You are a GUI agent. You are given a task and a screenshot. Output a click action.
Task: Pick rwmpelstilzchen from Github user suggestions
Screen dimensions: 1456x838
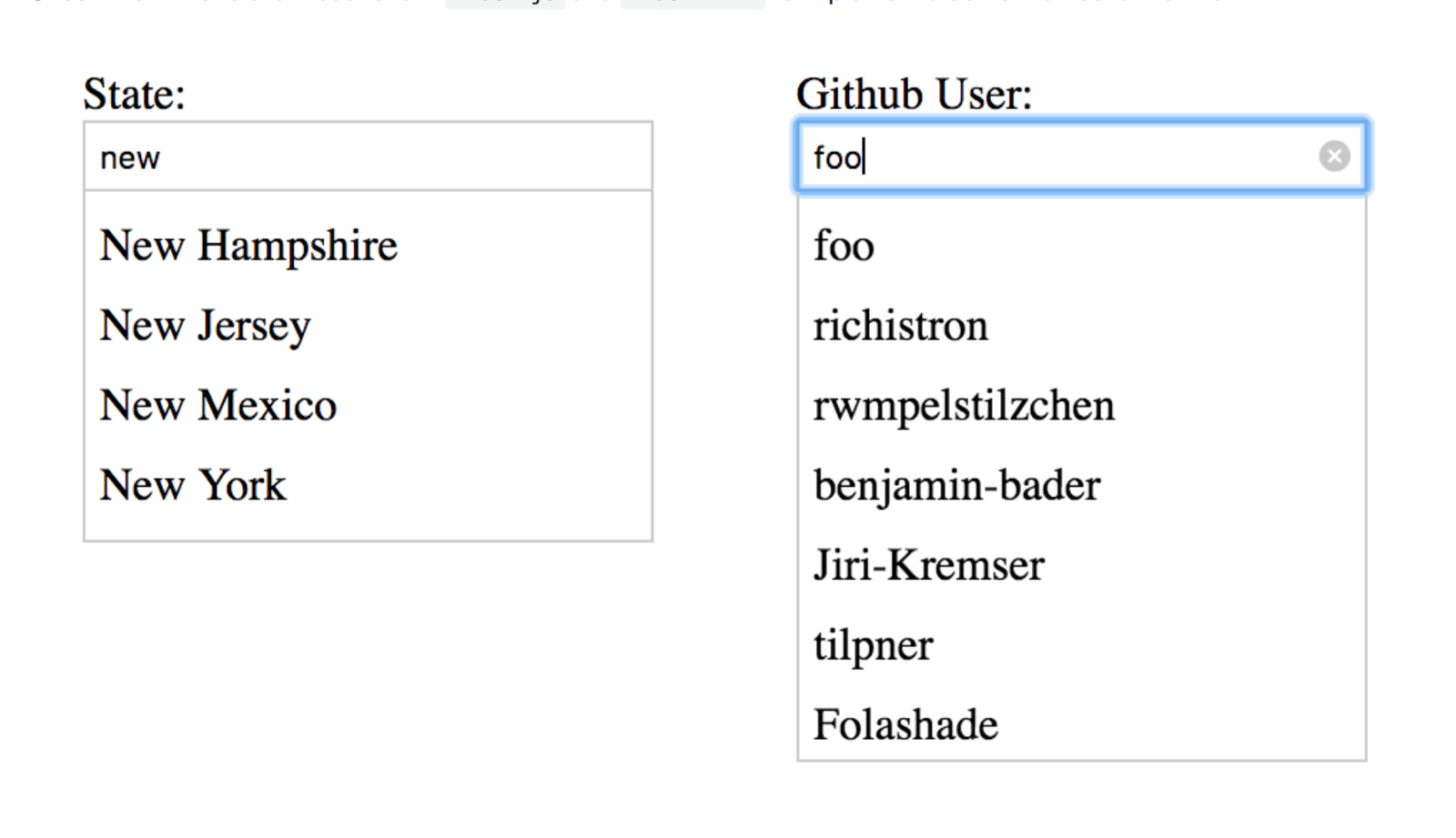pyautogui.click(x=963, y=406)
